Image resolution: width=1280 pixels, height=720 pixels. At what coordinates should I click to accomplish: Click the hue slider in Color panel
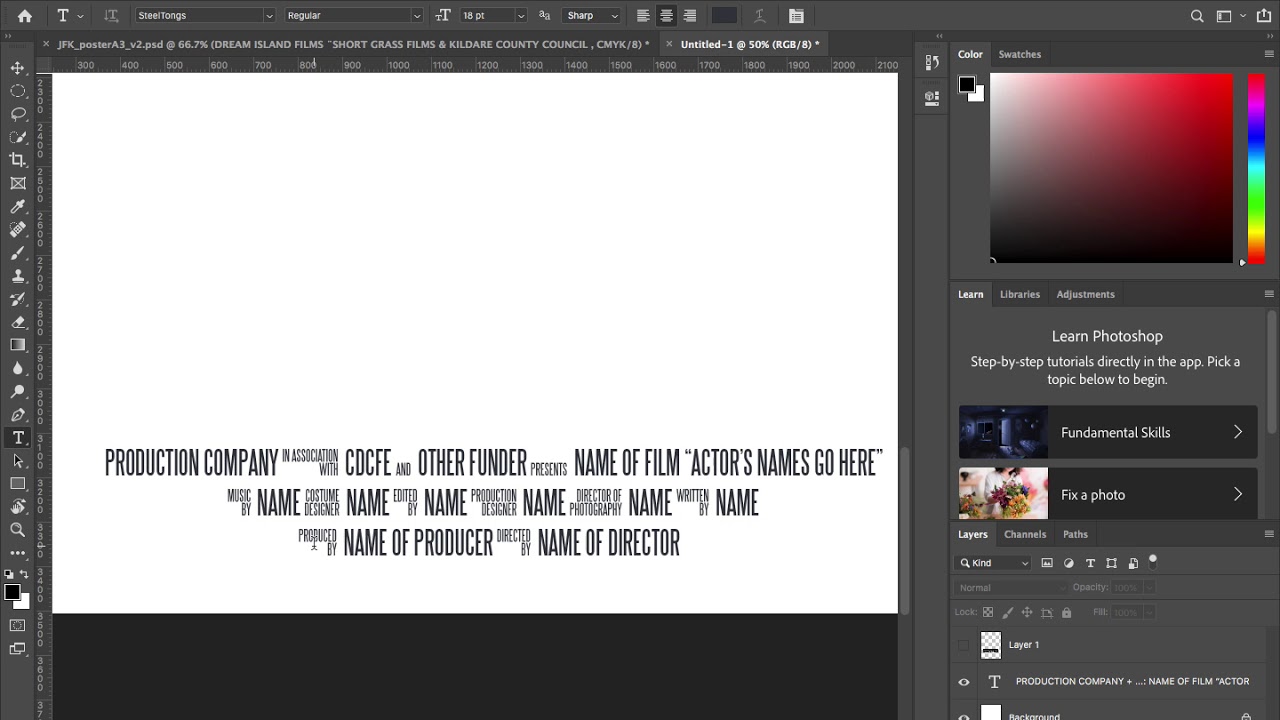(x=1256, y=169)
